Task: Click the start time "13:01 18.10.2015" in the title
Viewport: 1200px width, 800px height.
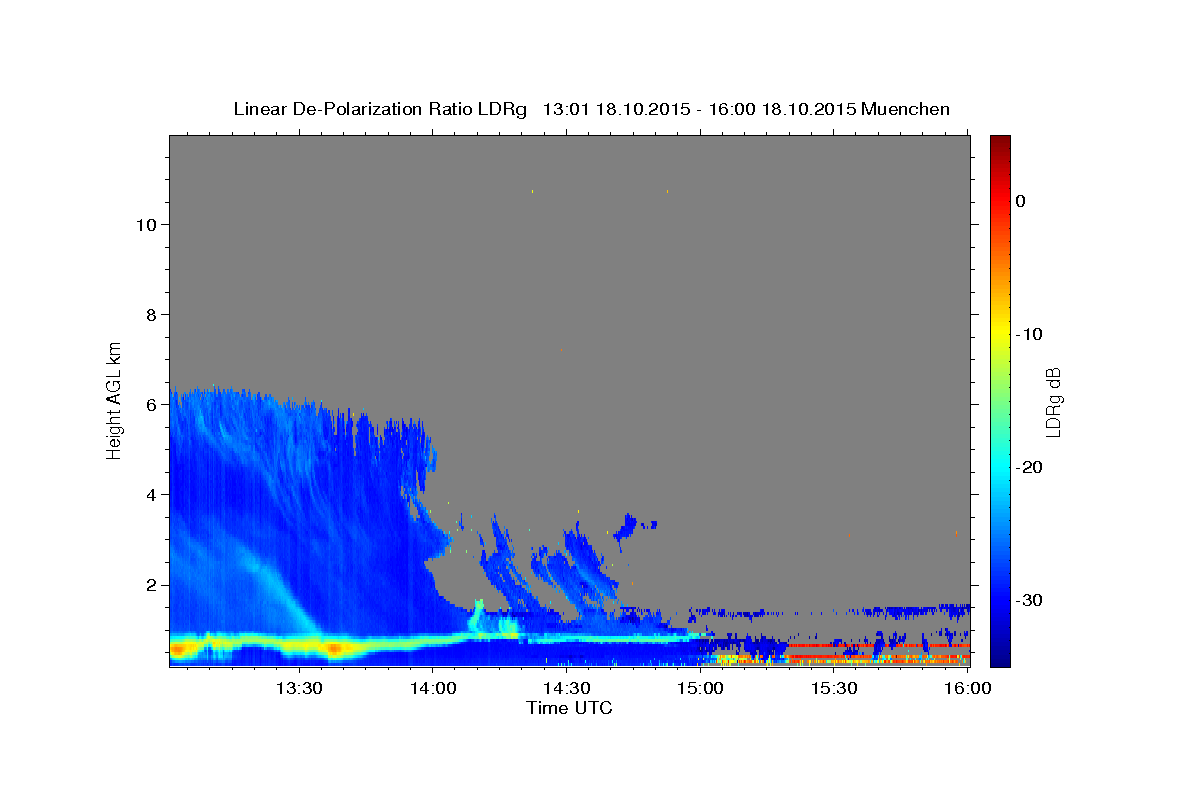Action: 616,109
